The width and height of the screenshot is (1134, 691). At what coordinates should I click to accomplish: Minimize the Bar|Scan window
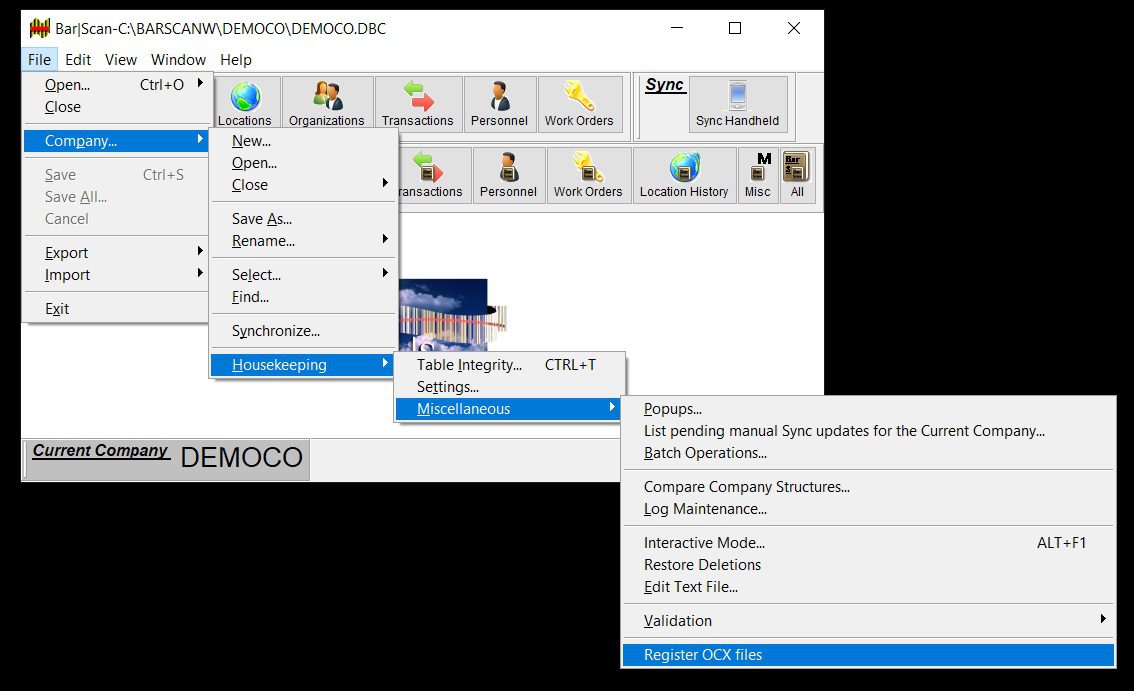click(x=677, y=28)
